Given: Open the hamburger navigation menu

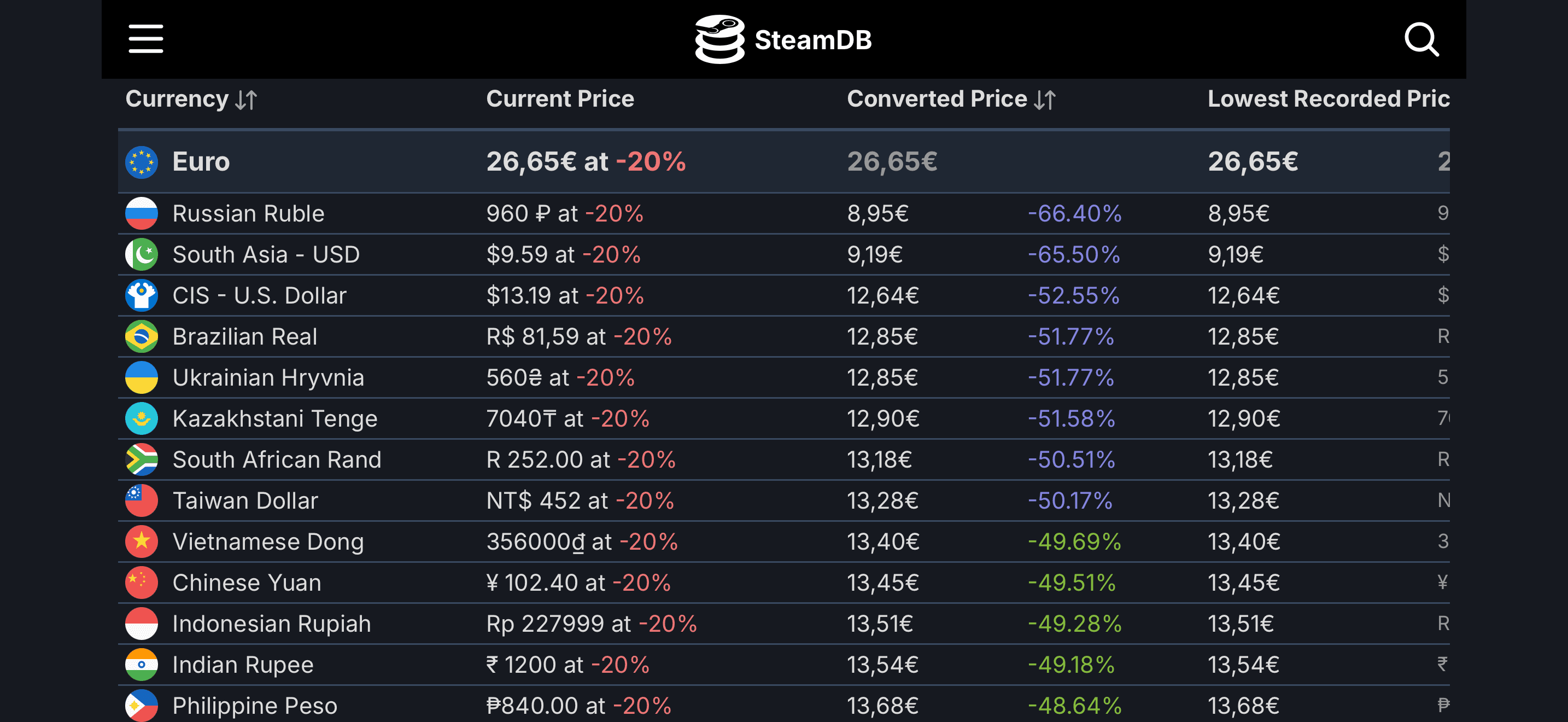Looking at the screenshot, I should click(x=146, y=39).
